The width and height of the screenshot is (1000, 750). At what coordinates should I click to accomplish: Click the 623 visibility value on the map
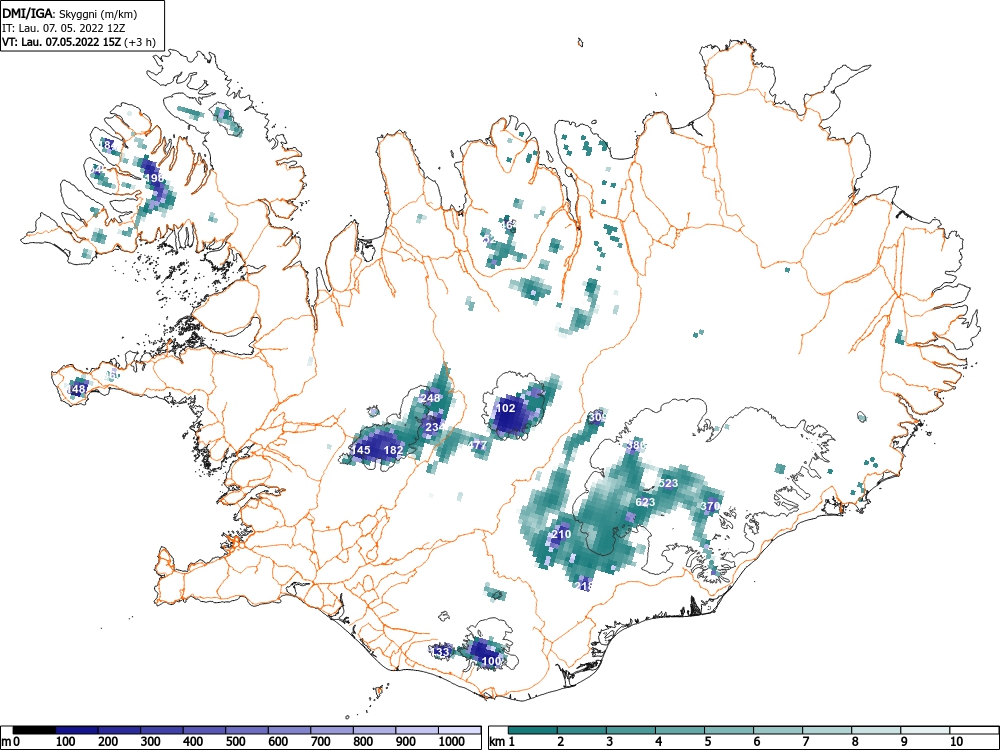(x=645, y=503)
